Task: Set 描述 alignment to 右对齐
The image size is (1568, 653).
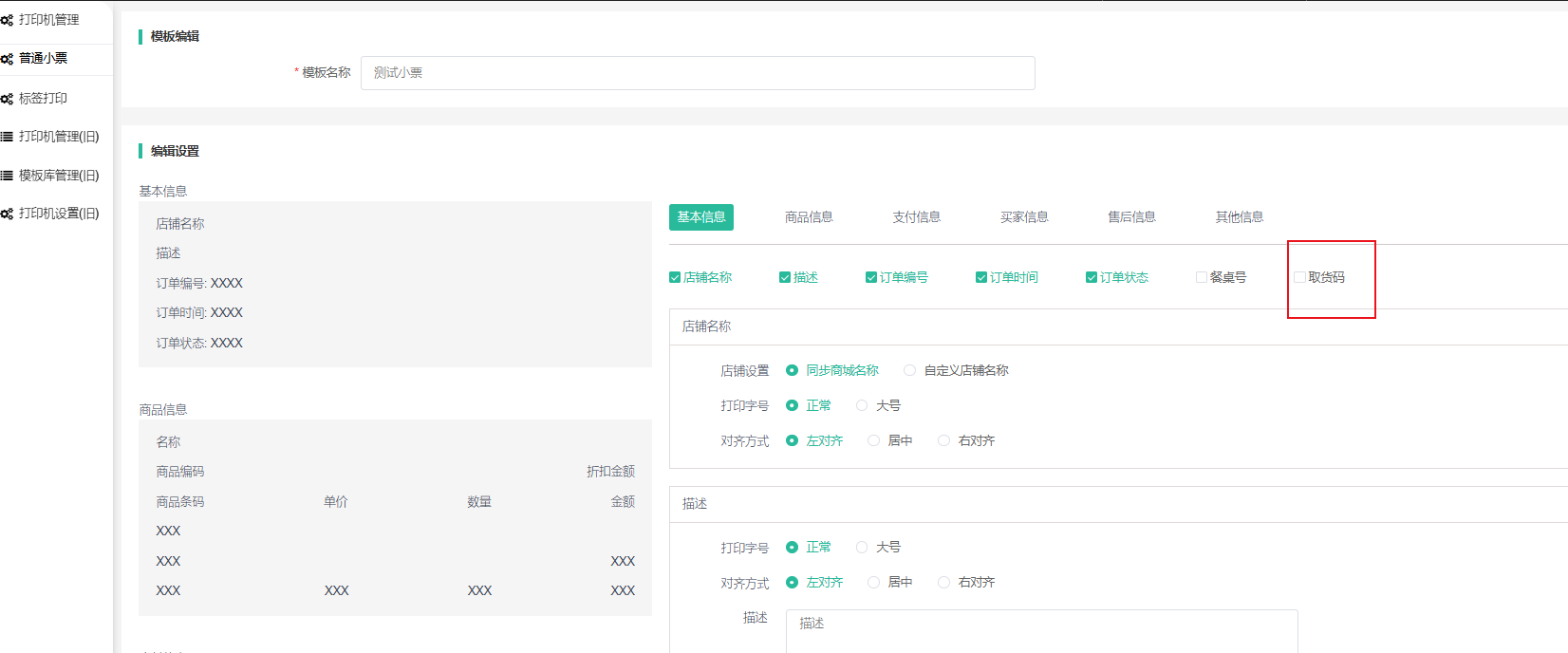Action: click(x=943, y=582)
